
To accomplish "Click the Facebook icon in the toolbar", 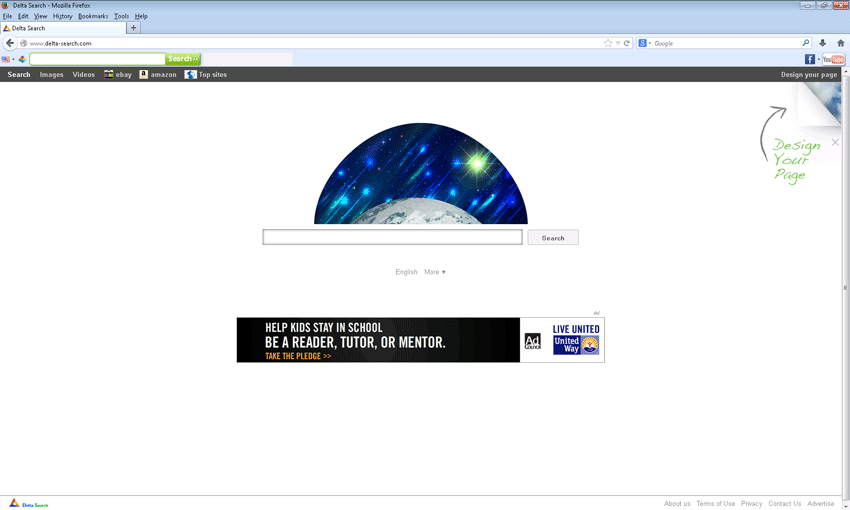I will [x=809, y=59].
